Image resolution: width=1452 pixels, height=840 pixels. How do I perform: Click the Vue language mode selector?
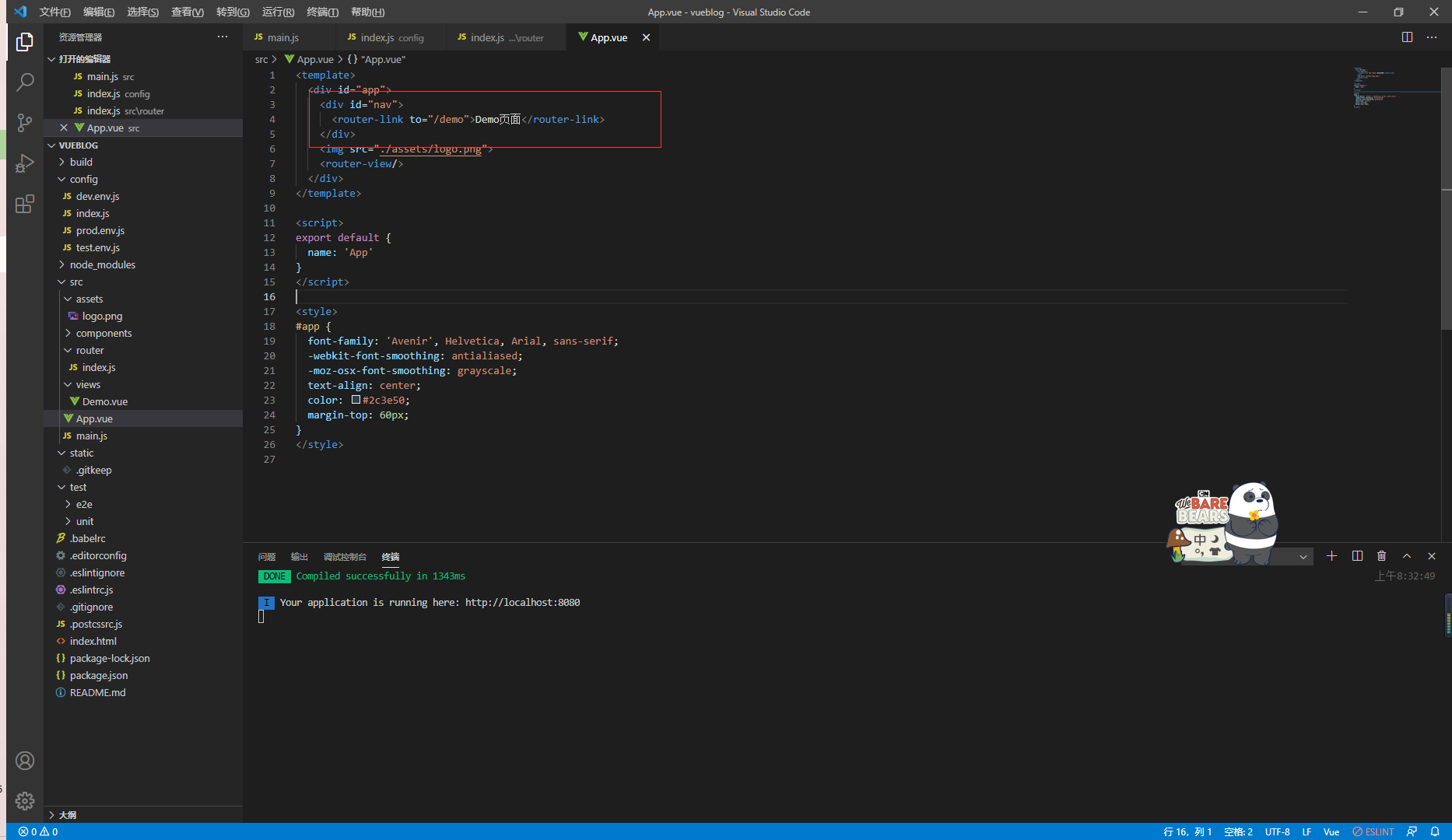[1331, 831]
